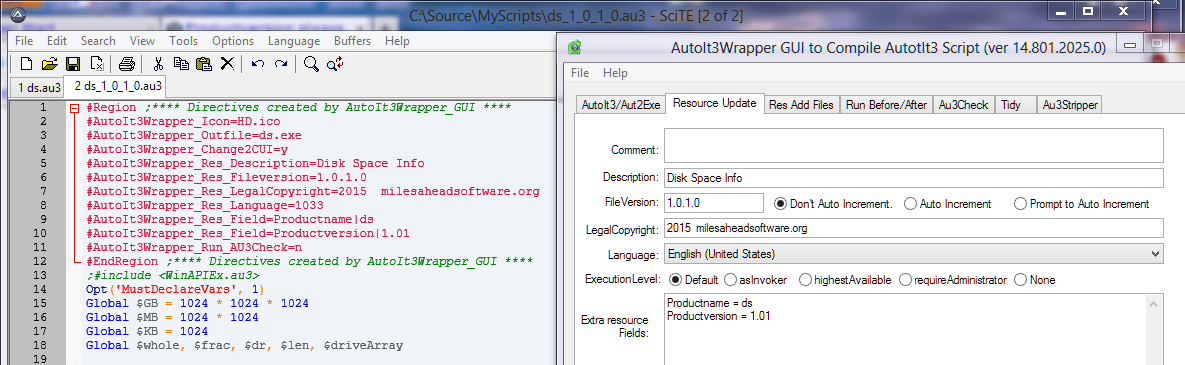Click the Print icon in SciTE toolbar

tap(127, 64)
